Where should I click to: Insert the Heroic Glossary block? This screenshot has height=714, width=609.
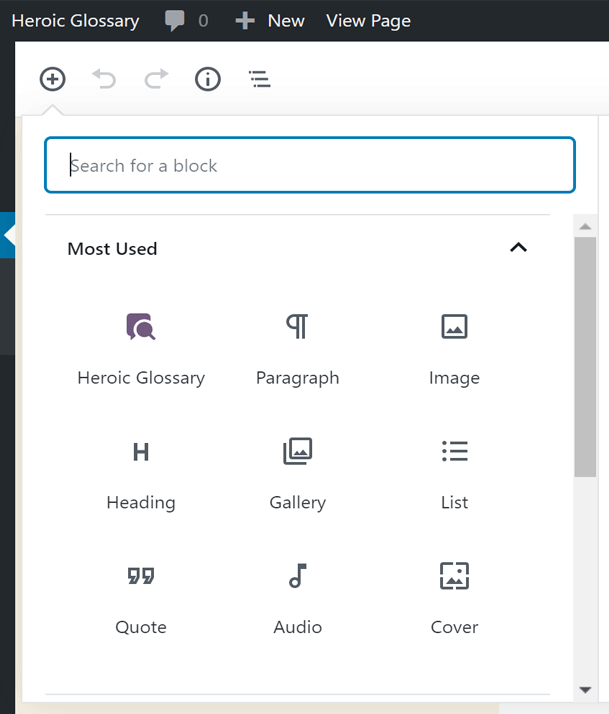click(141, 346)
